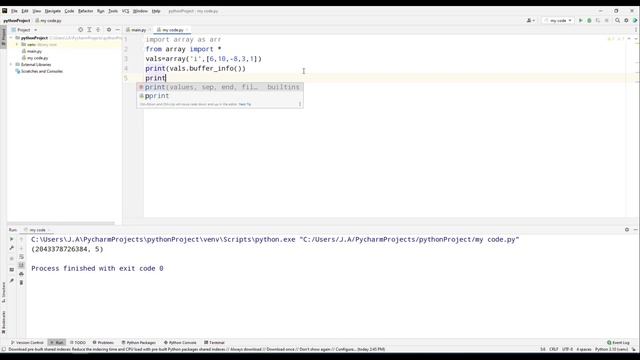Open Project panel options gear
This screenshot has width=640, height=360.
point(109,30)
